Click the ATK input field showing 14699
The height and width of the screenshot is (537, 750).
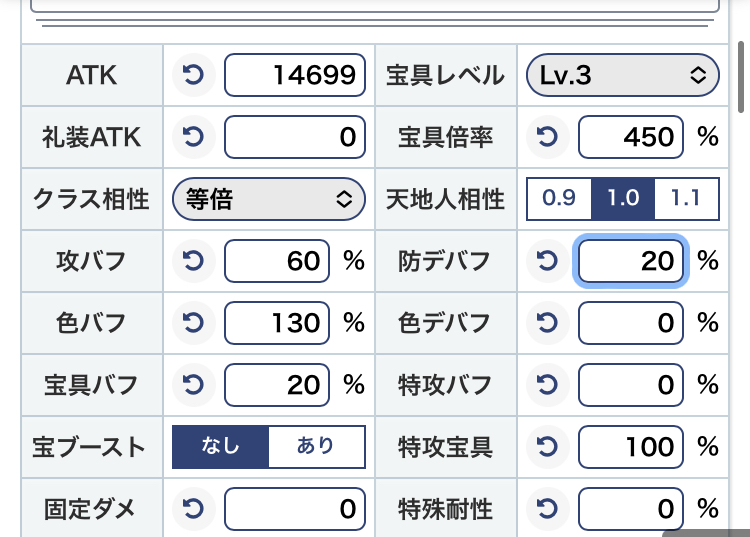coord(295,75)
